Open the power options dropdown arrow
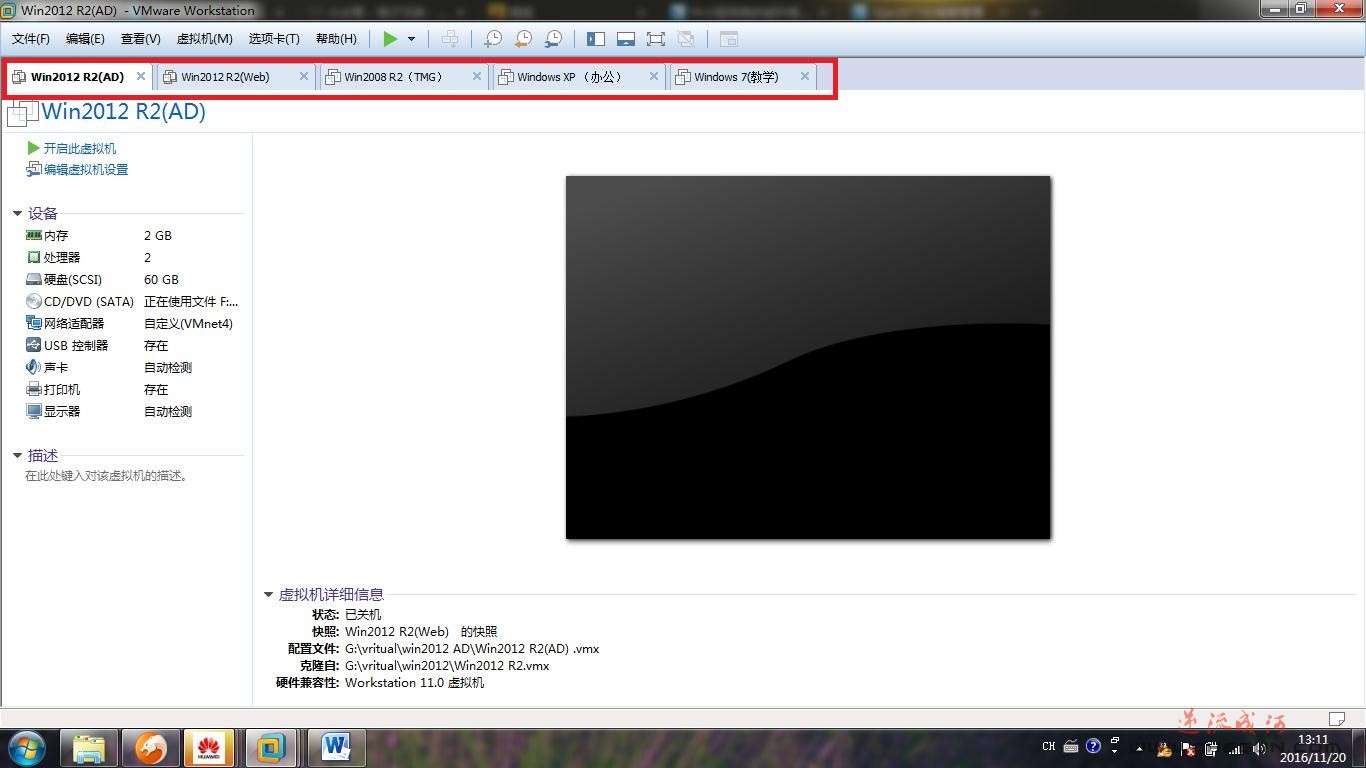Image resolution: width=1366 pixels, height=768 pixels. tap(411, 39)
